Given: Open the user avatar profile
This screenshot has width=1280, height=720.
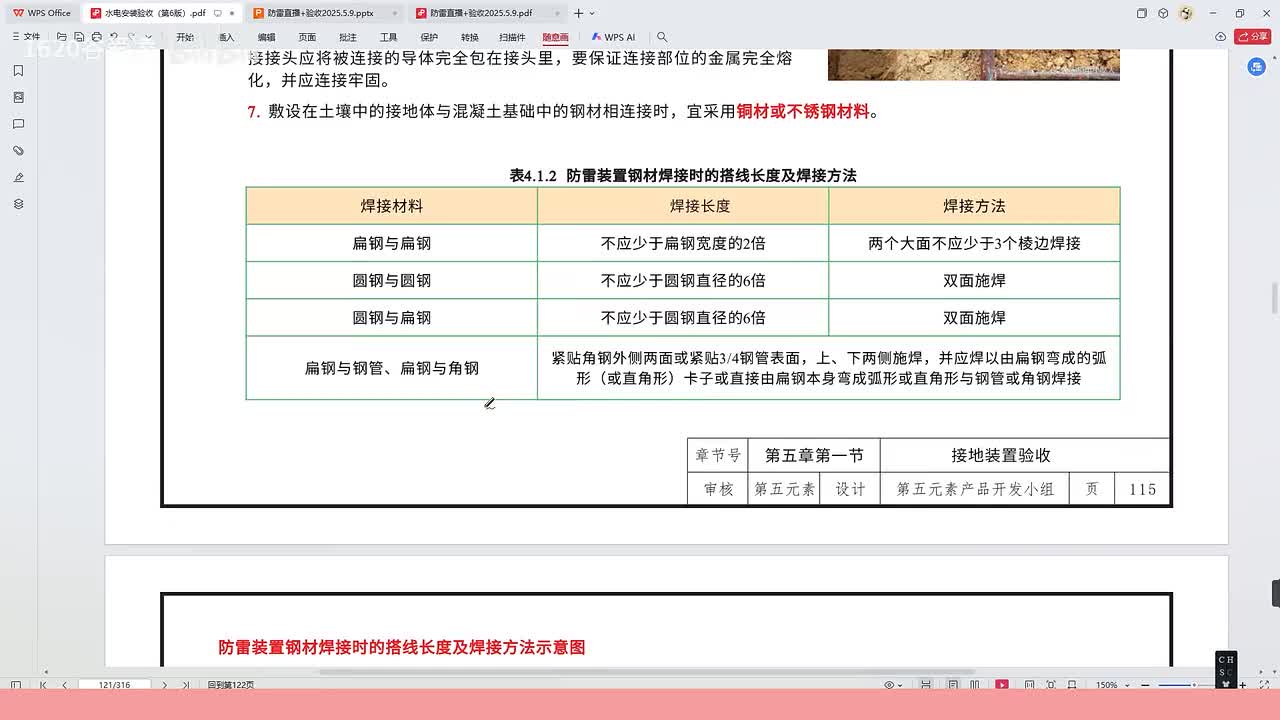Looking at the screenshot, I should coord(1186,13).
